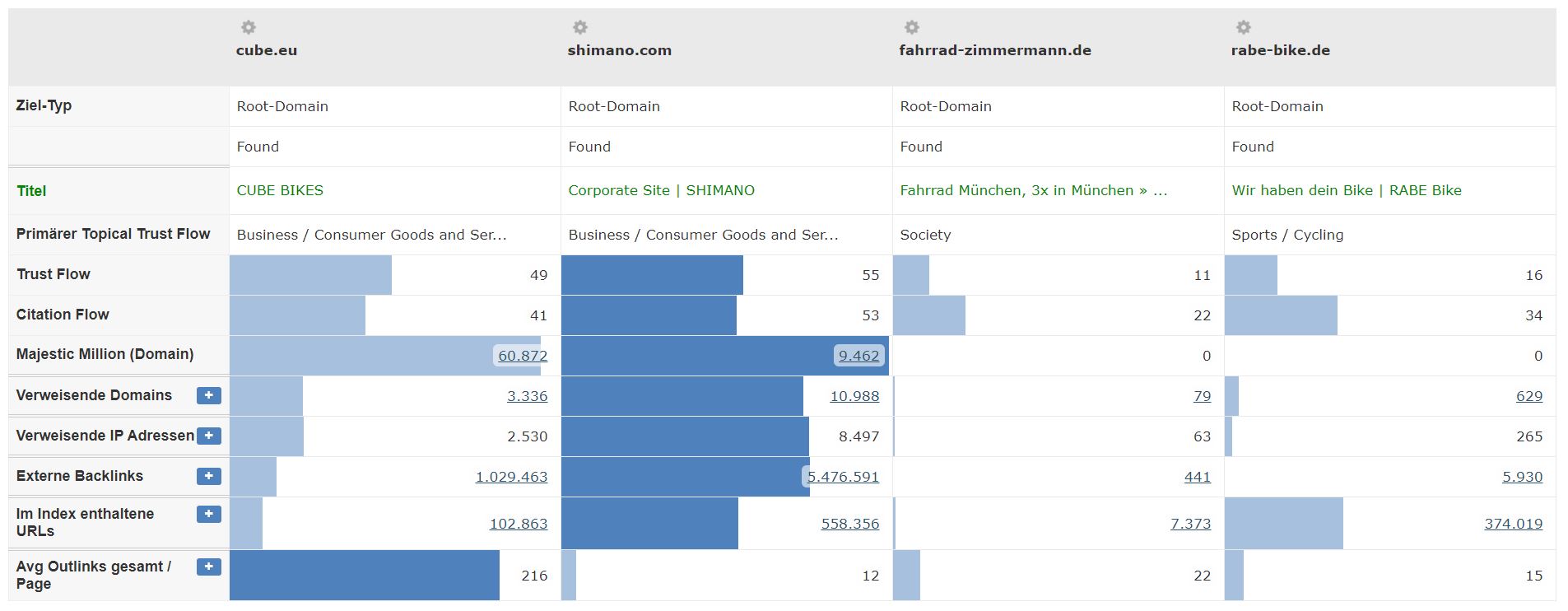Open fahrrad-zimmermann.de referring domains 79

pos(1203,396)
